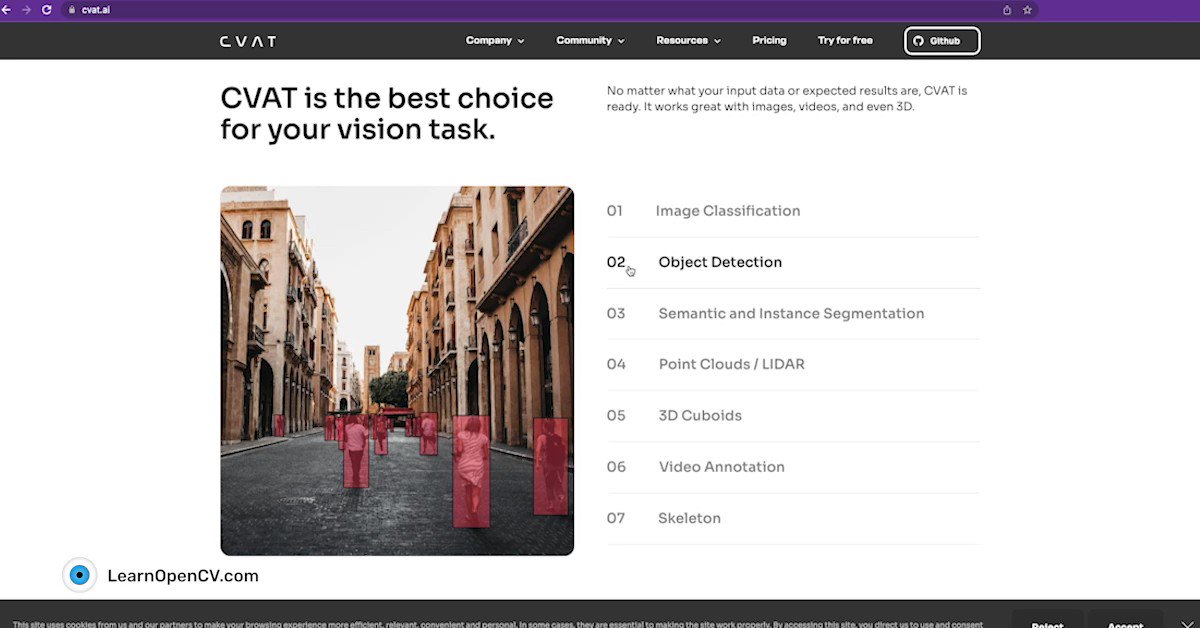The width and height of the screenshot is (1200, 628).
Task: Go back using browser back arrow
Action: click(x=7, y=9)
